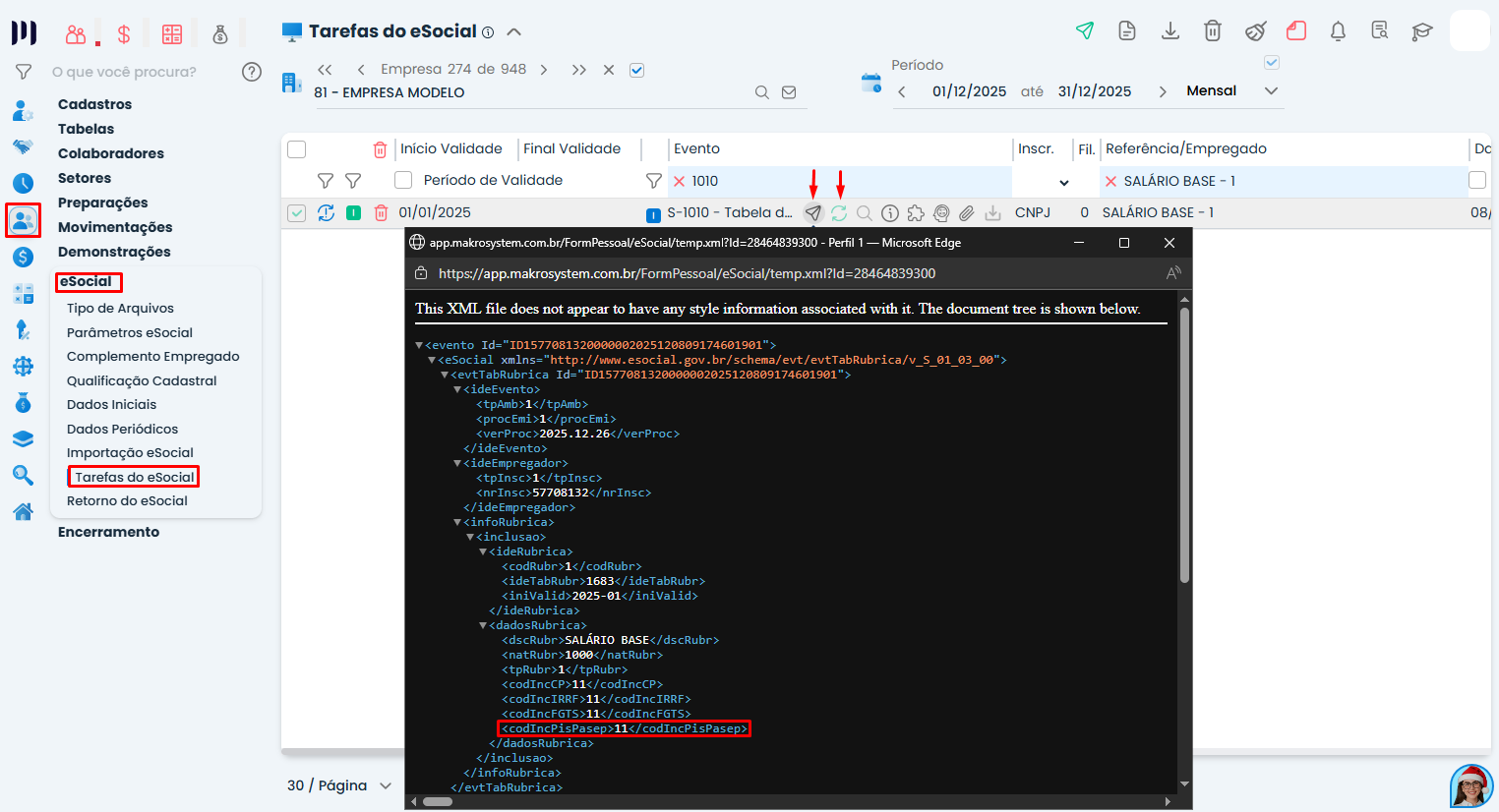The height and width of the screenshot is (812, 1499).
Task: Click the trash icon in top toolbar
Action: [1213, 30]
